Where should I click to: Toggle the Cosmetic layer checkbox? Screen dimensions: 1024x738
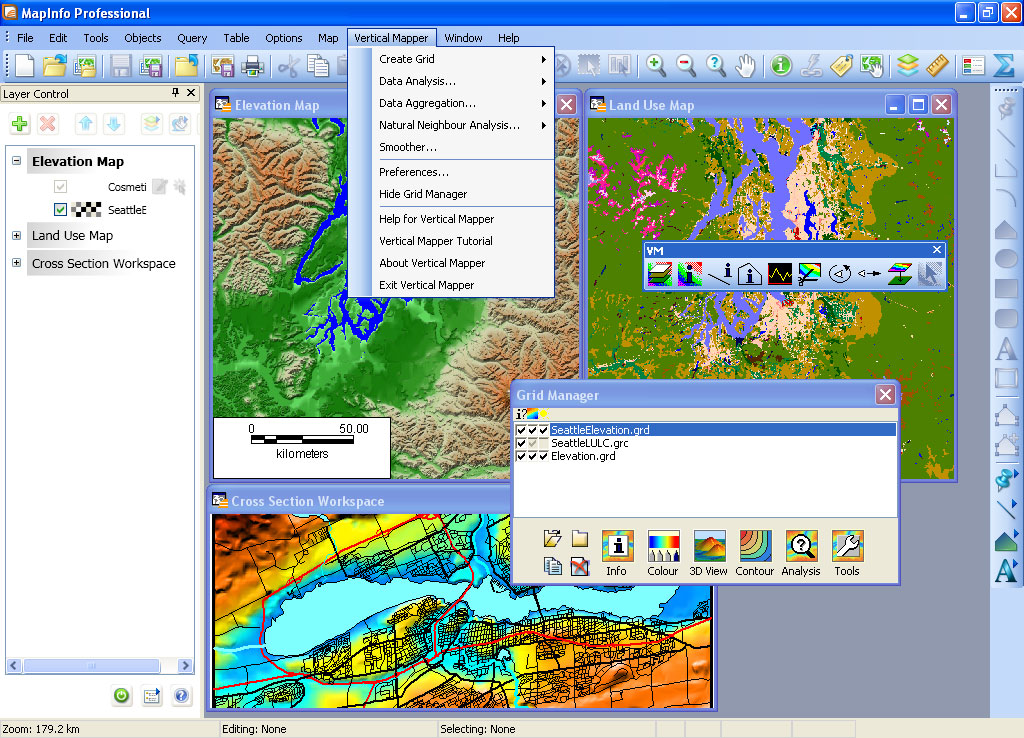[60, 187]
